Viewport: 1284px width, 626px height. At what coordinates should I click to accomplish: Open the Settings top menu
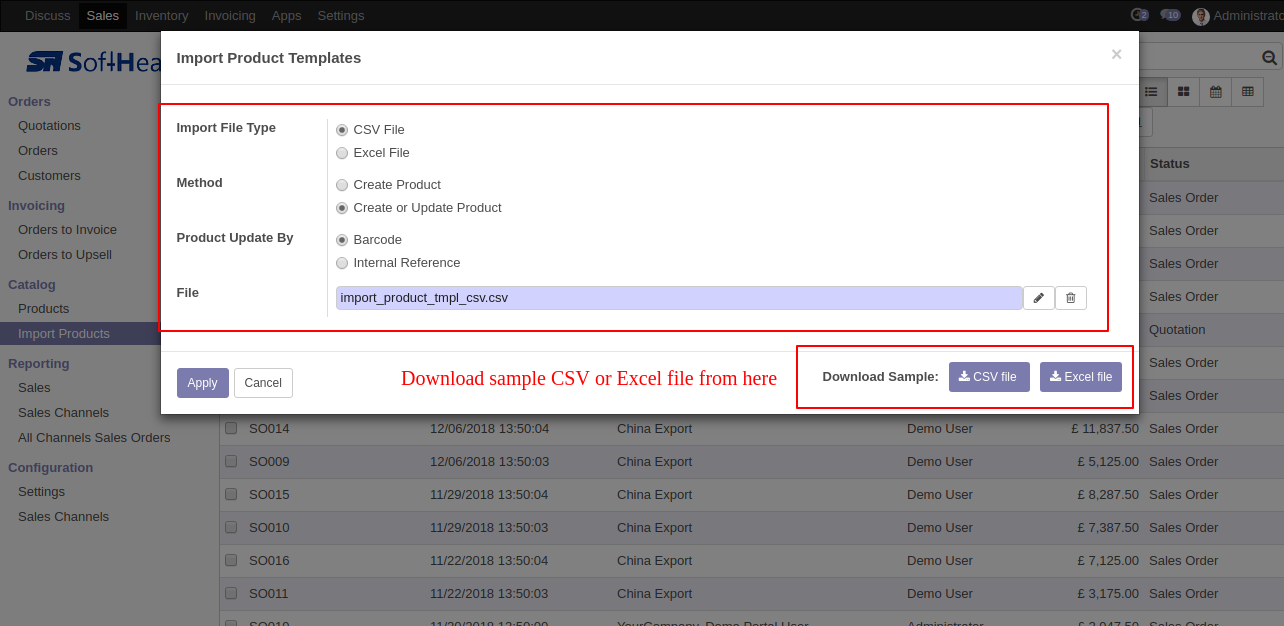[x=341, y=16]
